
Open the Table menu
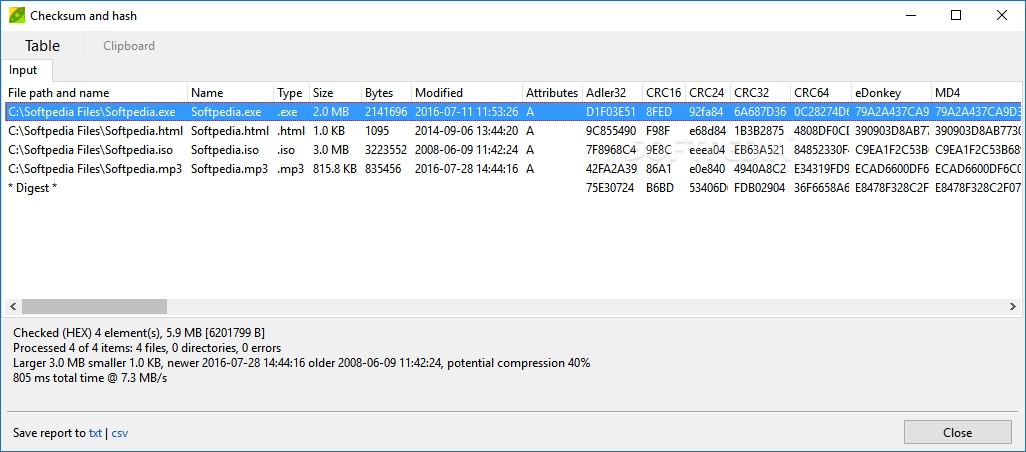pos(43,46)
